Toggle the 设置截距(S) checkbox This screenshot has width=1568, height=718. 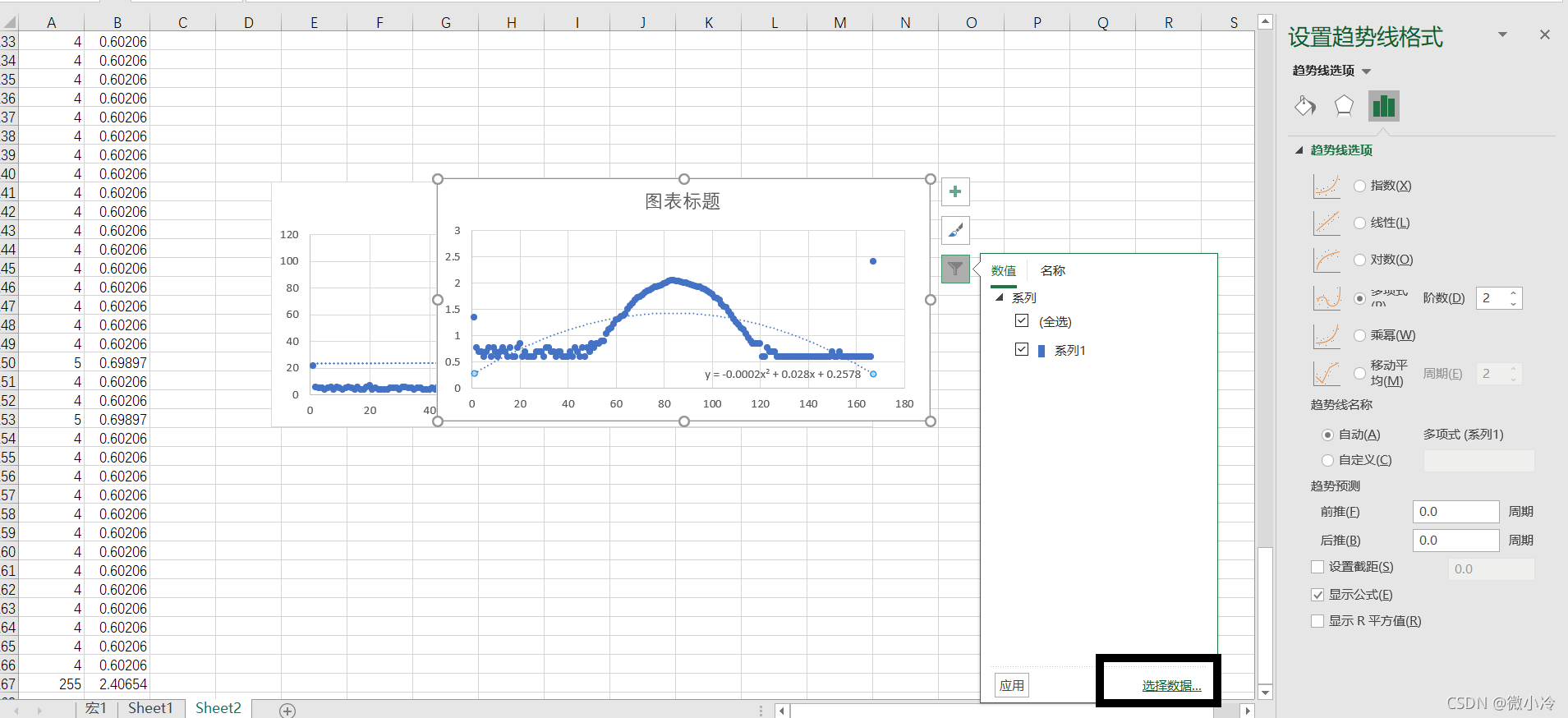[1317, 567]
